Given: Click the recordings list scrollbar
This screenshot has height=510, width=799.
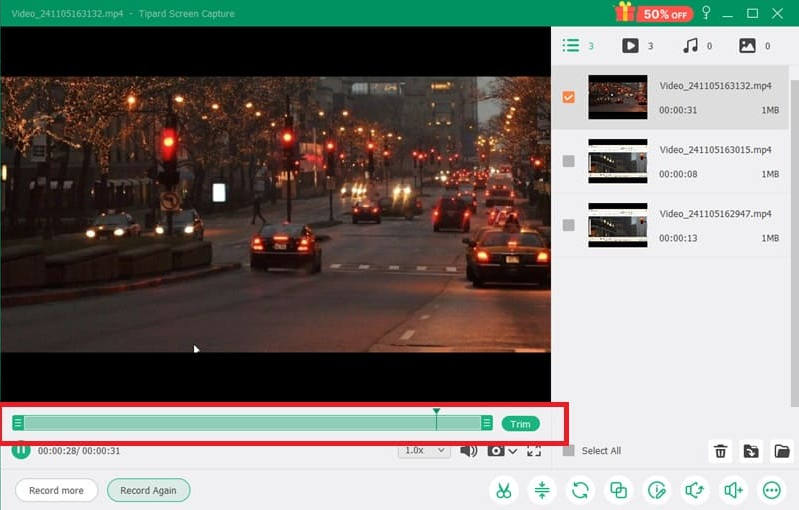Looking at the screenshot, I should pyautogui.click(x=794, y=243).
